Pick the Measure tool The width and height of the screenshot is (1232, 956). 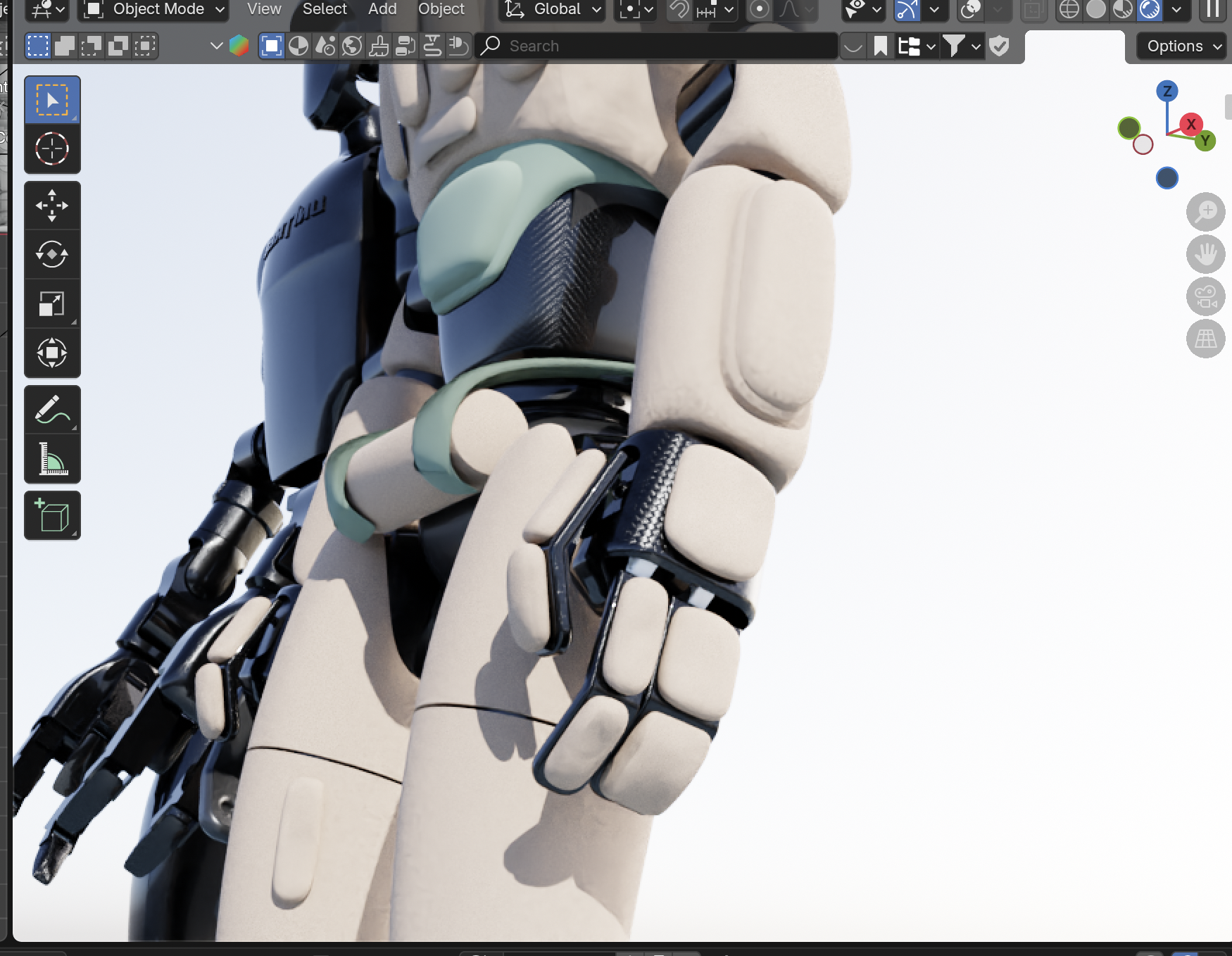tap(52, 459)
